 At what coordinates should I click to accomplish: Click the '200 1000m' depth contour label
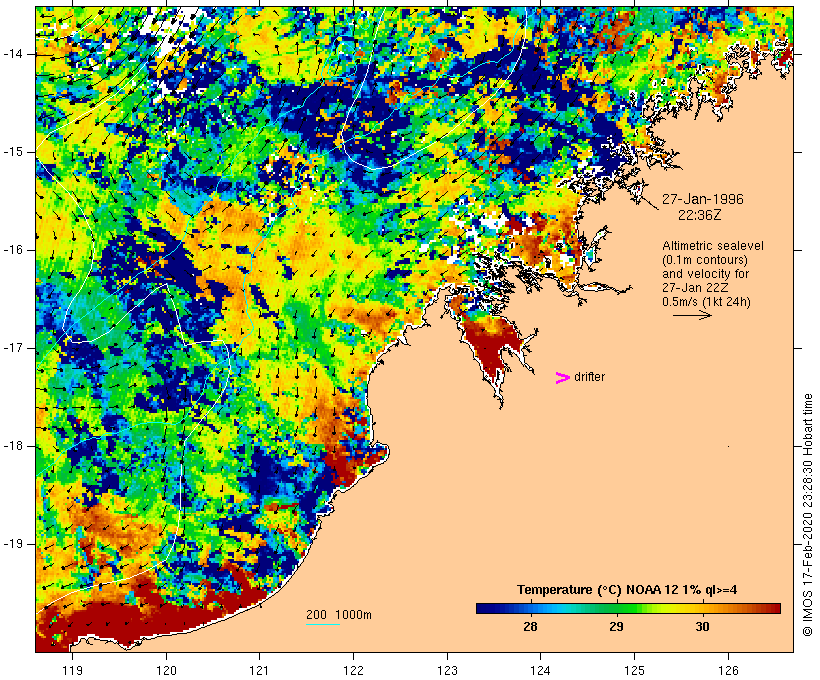(339, 615)
